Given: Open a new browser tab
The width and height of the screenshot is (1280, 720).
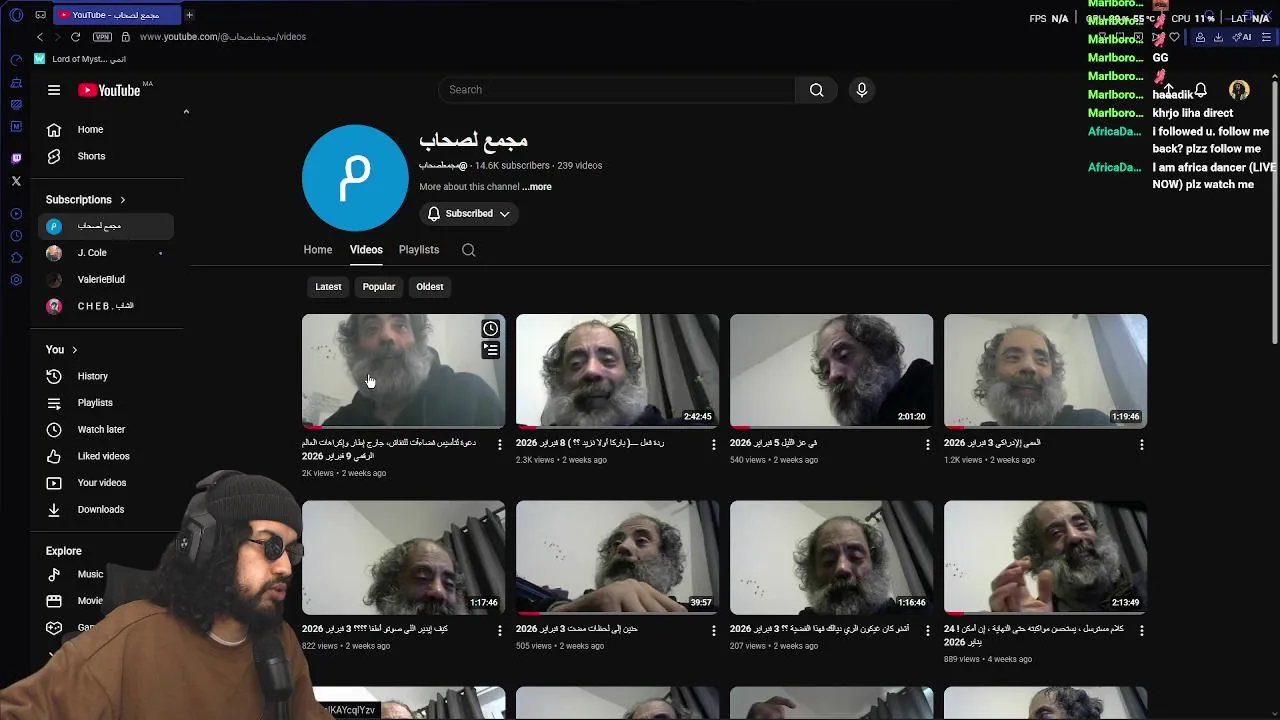Looking at the screenshot, I should [x=189, y=15].
